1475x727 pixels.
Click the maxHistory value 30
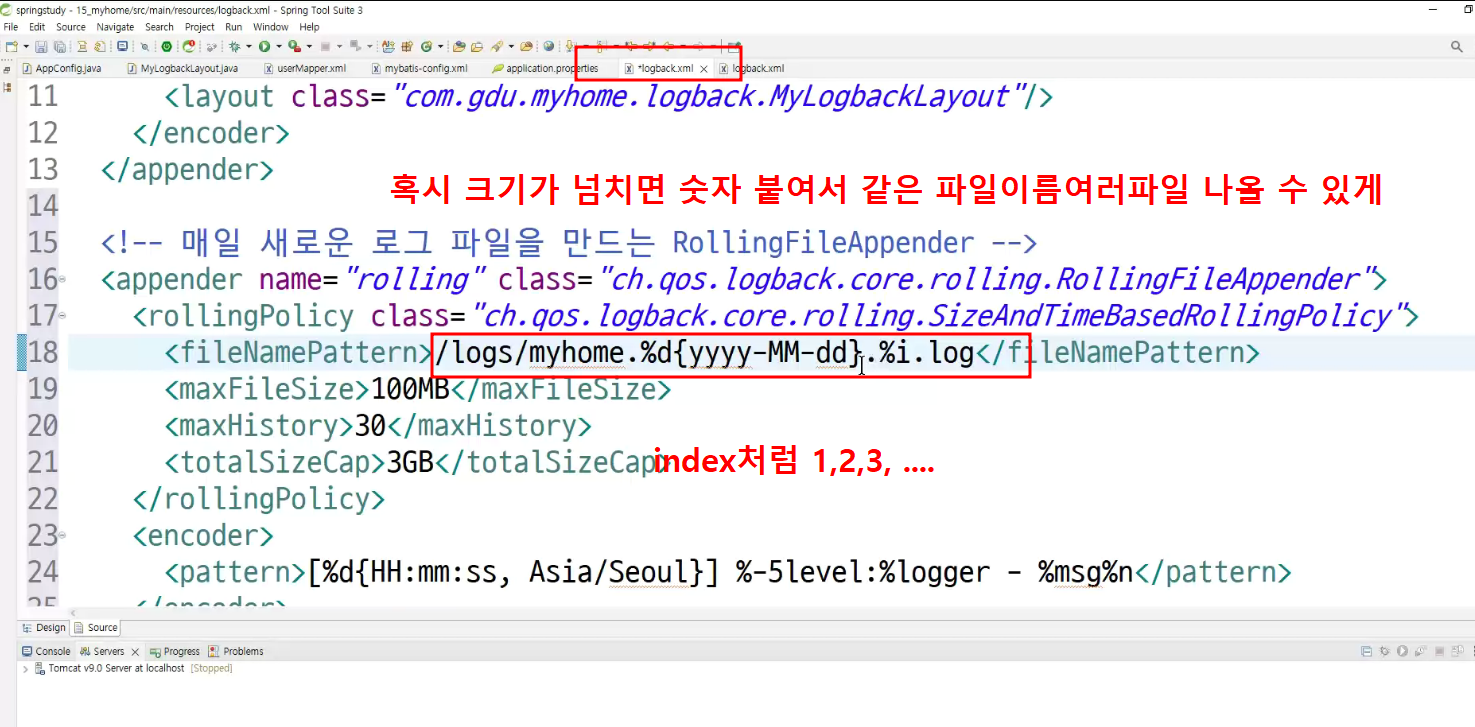pyautogui.click(x=370, y=426)
